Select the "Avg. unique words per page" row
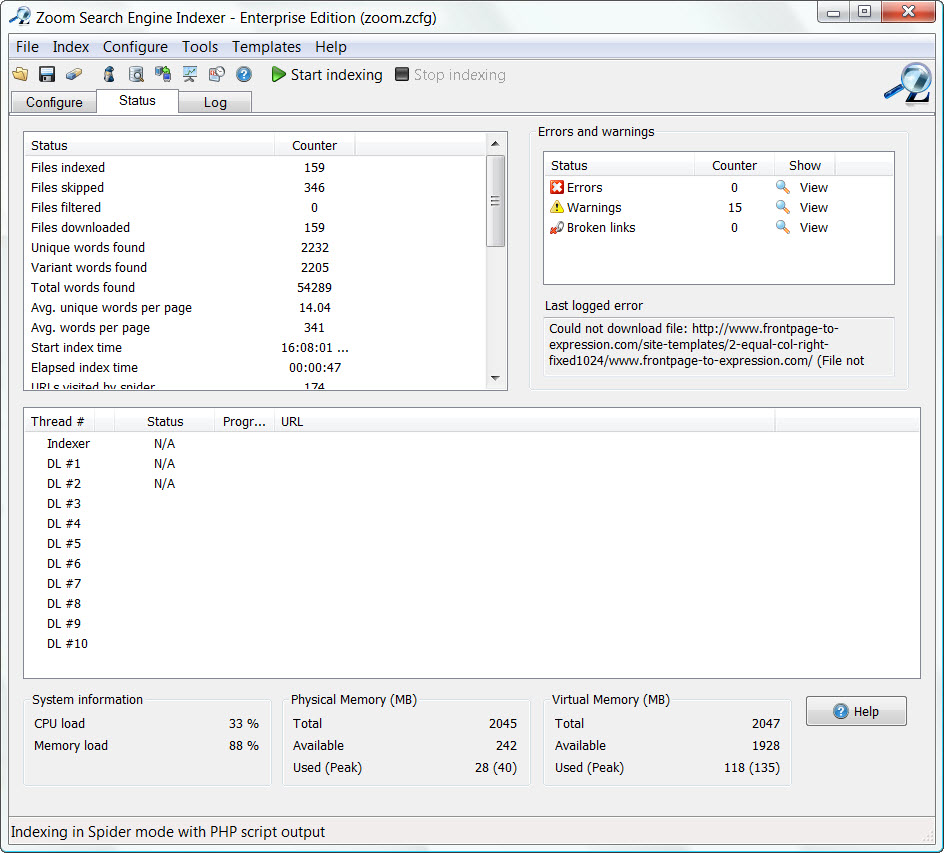 (x=255, y=308)
